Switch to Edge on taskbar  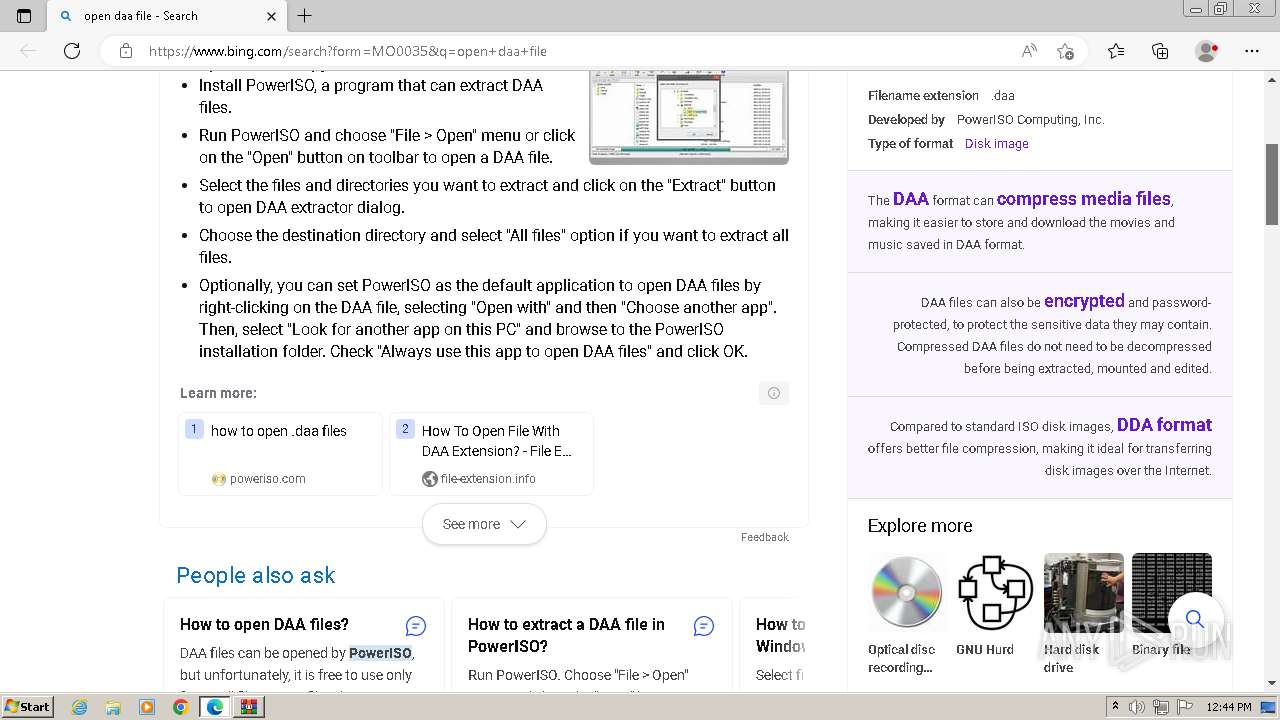pyautogui.click(x=215, y=707)
